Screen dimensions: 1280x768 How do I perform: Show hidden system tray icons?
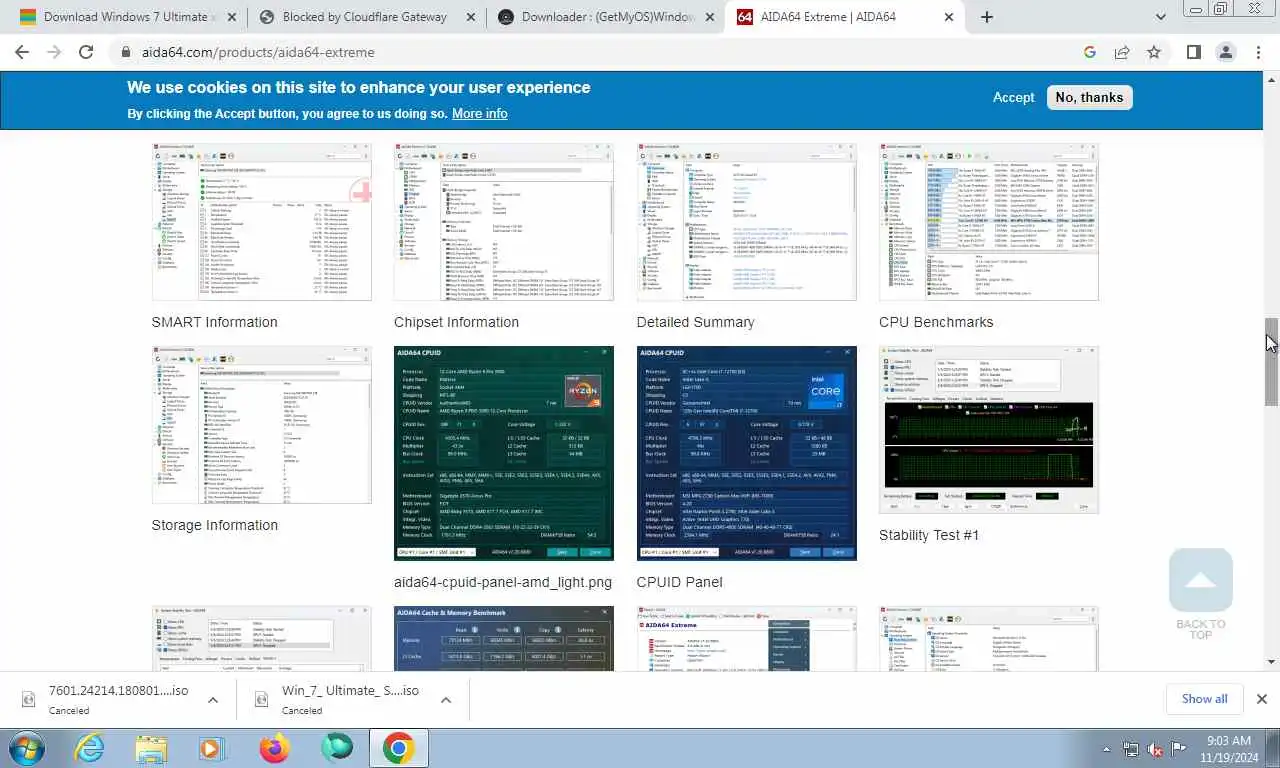[1108, 749]
